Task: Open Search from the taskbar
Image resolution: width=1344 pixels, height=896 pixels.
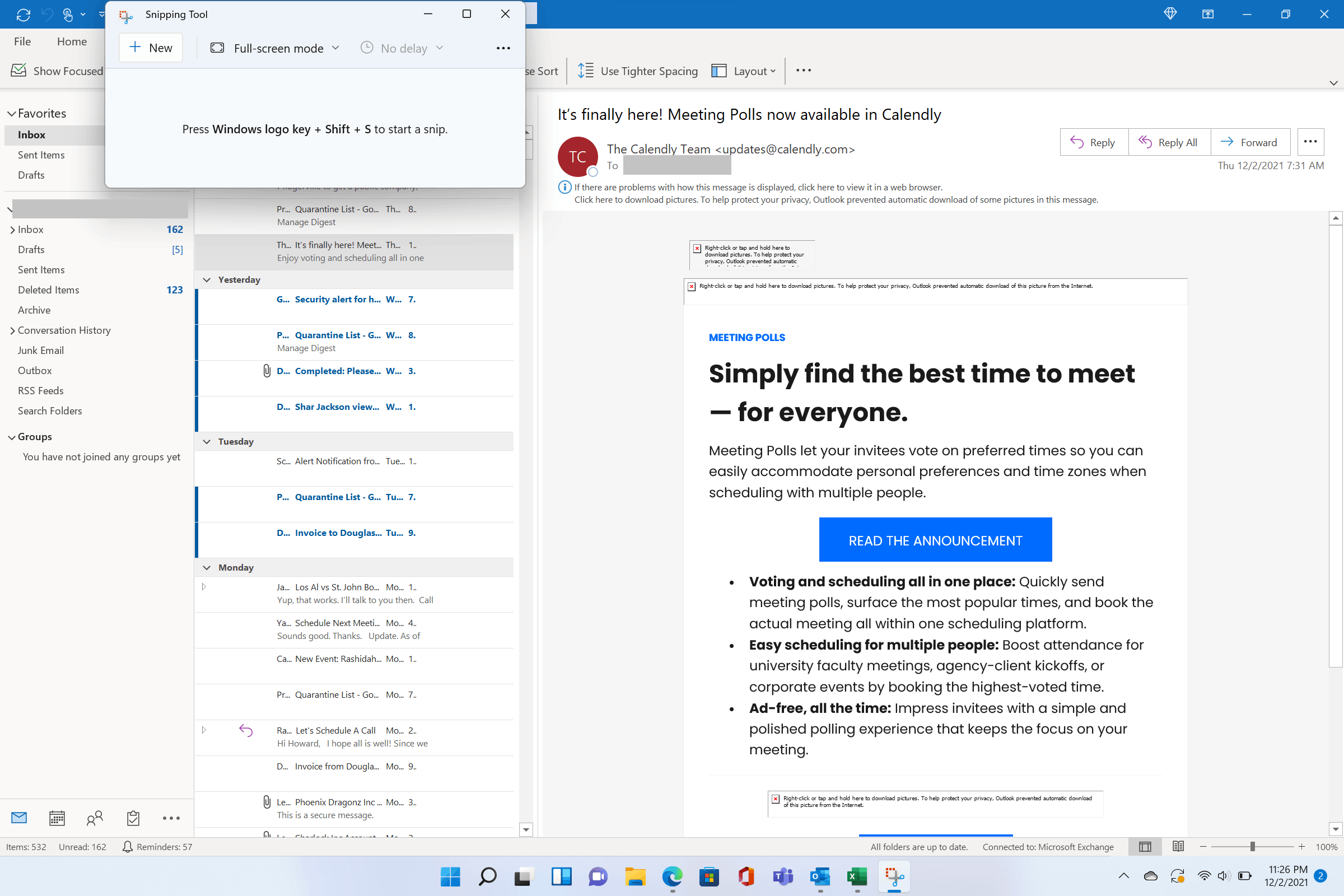Action: [x=487, y=876]
